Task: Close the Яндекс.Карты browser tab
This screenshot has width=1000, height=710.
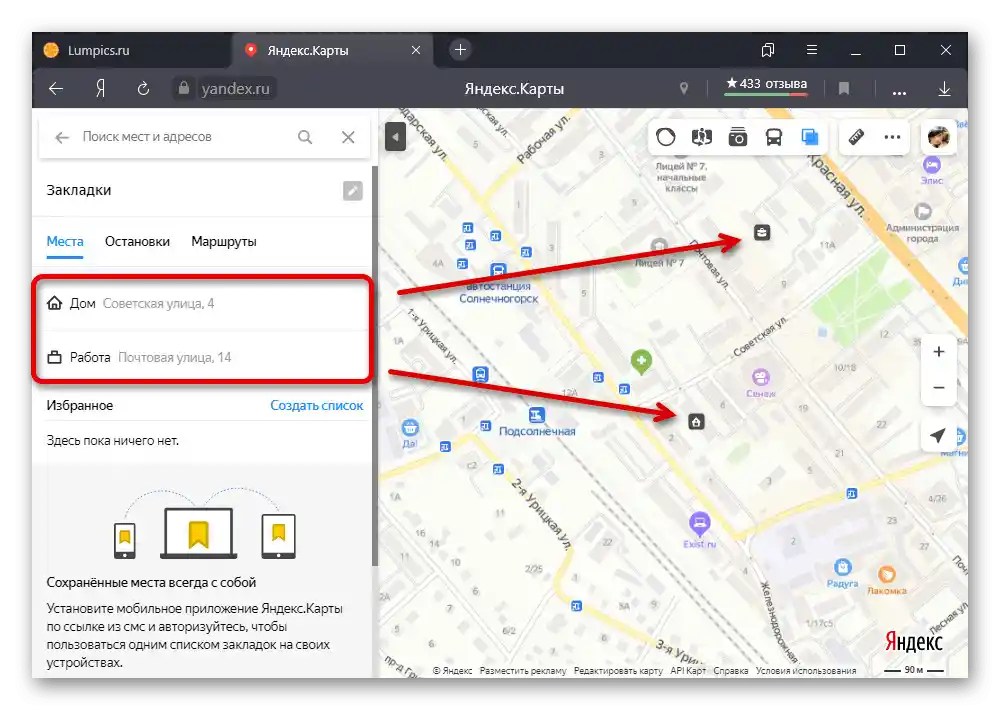Action: pos(416,50)
